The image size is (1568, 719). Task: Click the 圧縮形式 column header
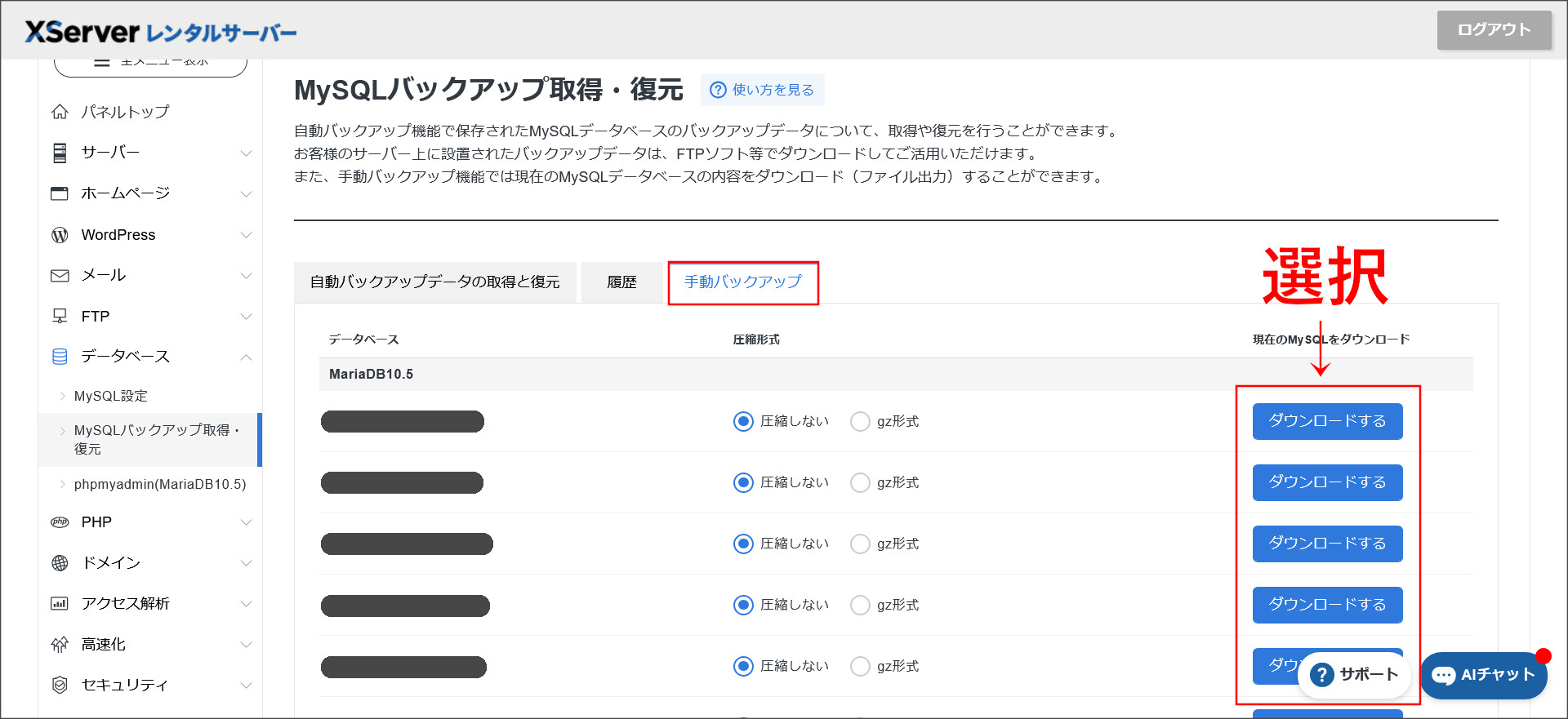click(x=756, y=340)
